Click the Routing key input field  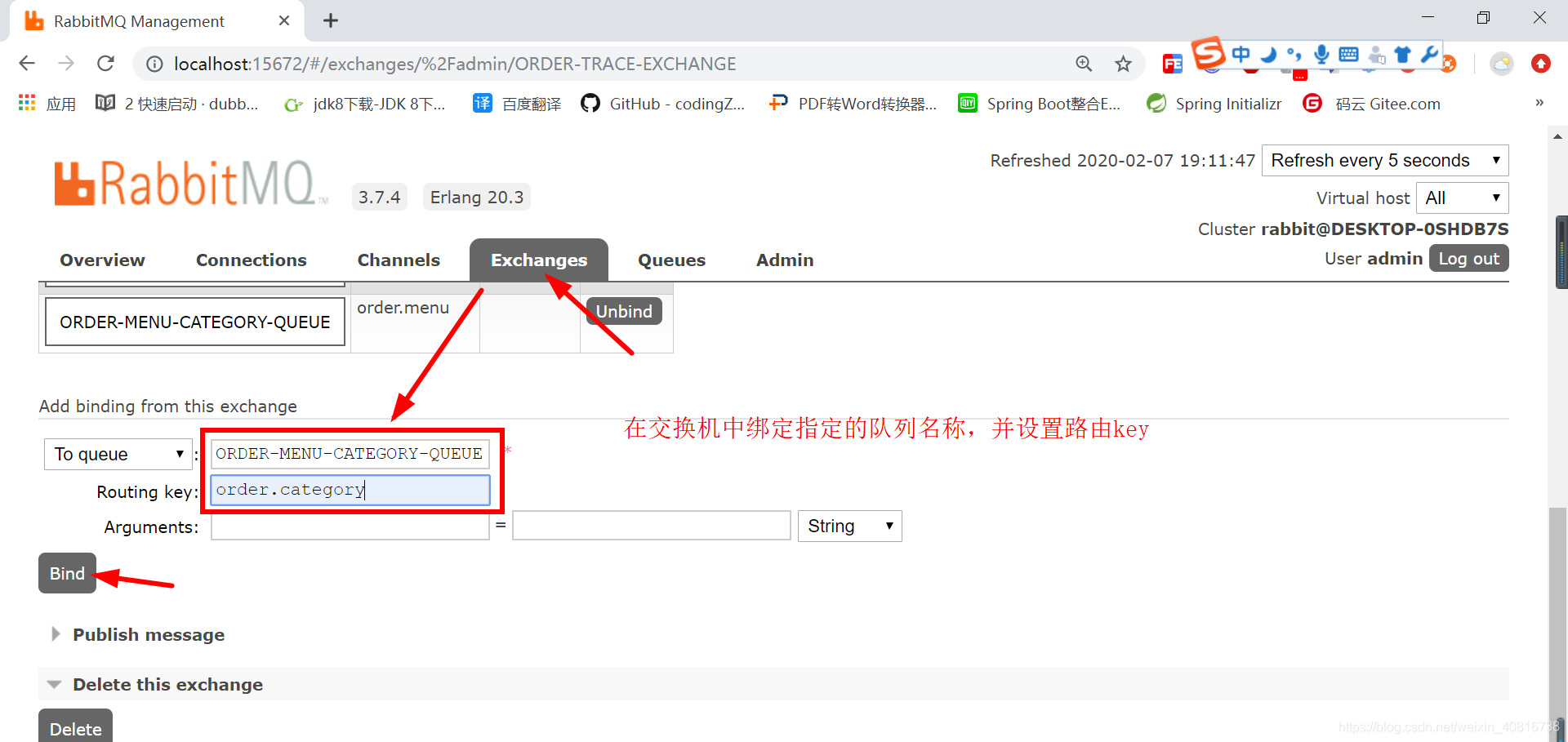(350, 490)
